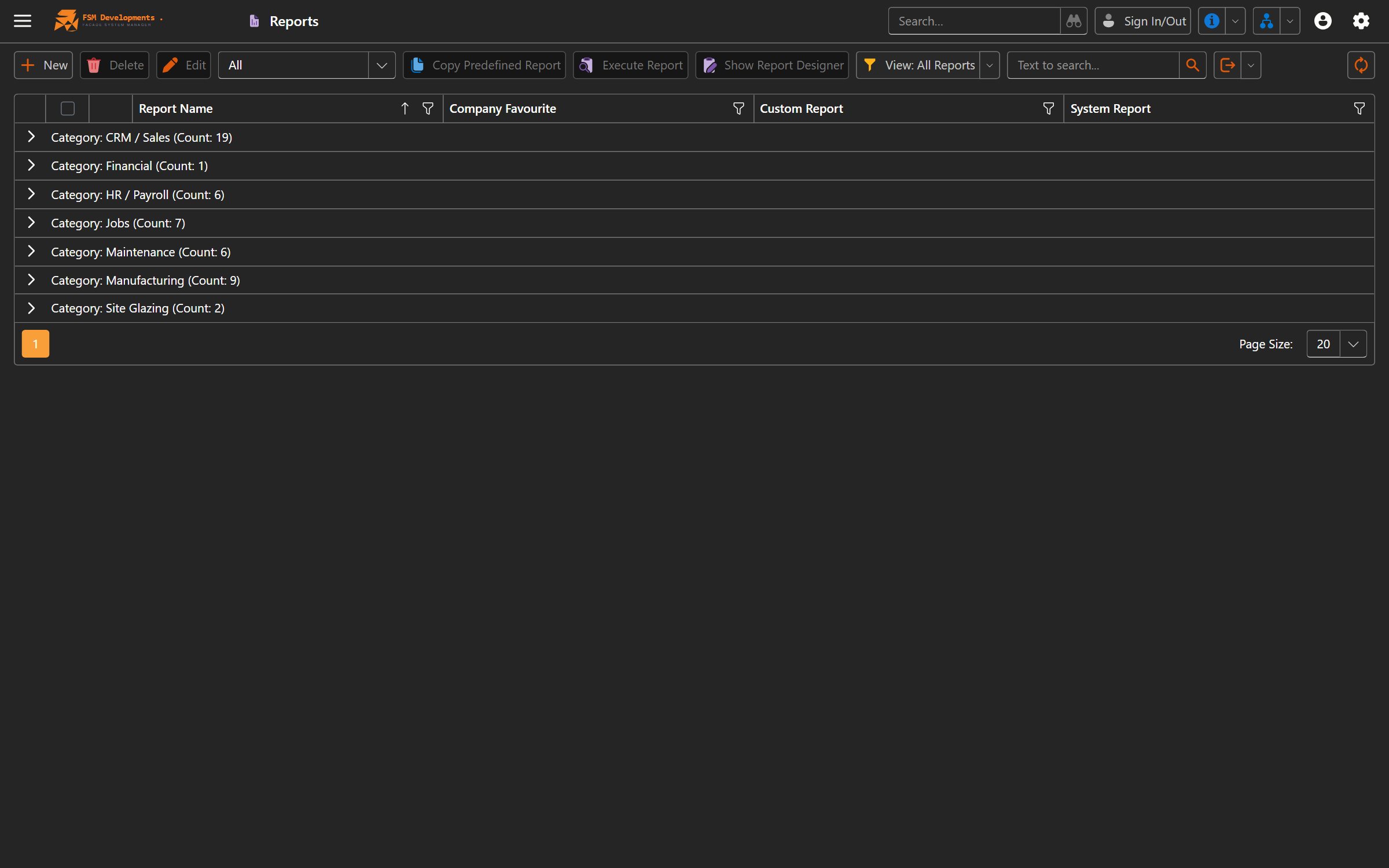Image resolution: width=1389 pixels, height=868 pixels.
Task: Click the FSM Developments logo
Action: 108,21
